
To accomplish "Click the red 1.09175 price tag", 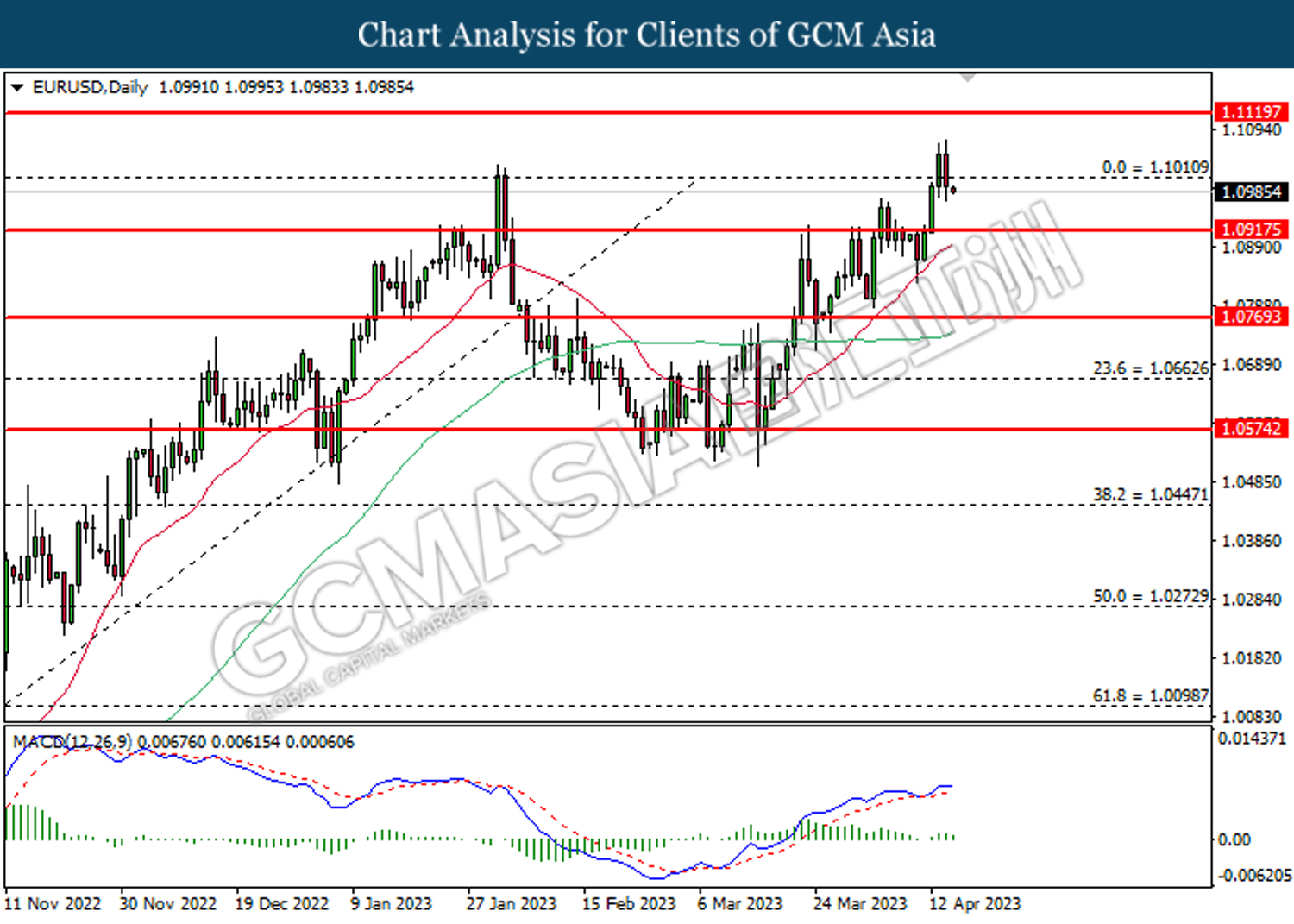I will coord(1251,229).
